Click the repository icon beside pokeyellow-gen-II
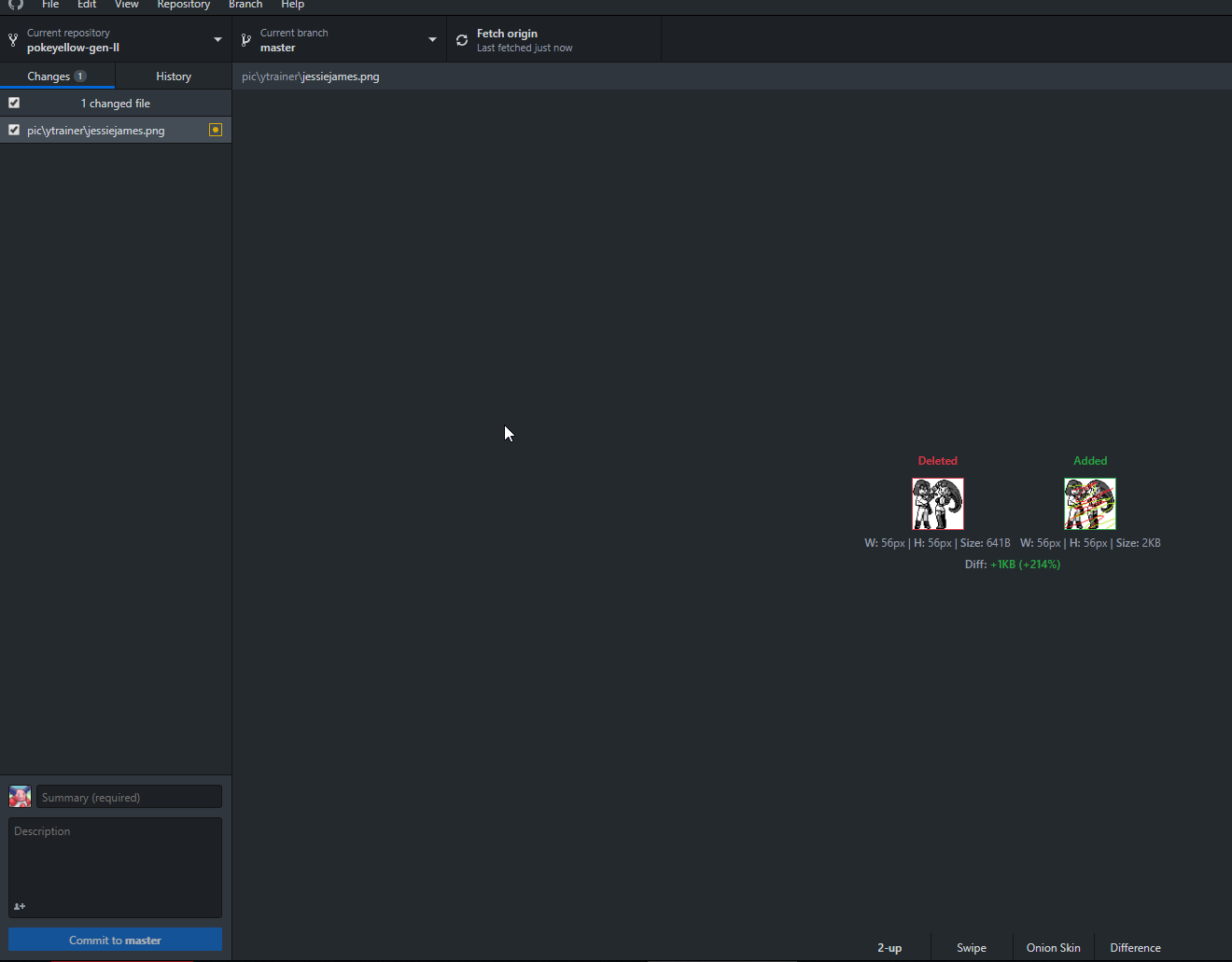Screen dimensions: 1232x962 (13, 40)
